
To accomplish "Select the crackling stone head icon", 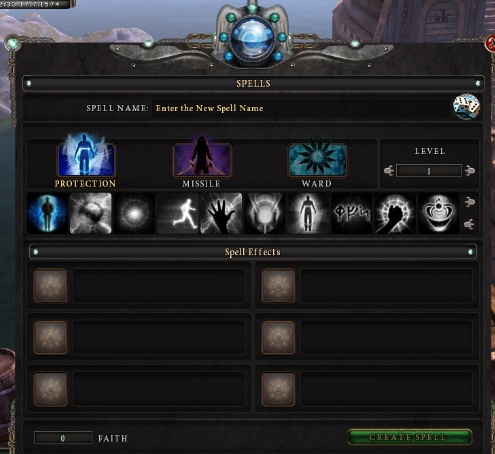I will click(91, 213).
